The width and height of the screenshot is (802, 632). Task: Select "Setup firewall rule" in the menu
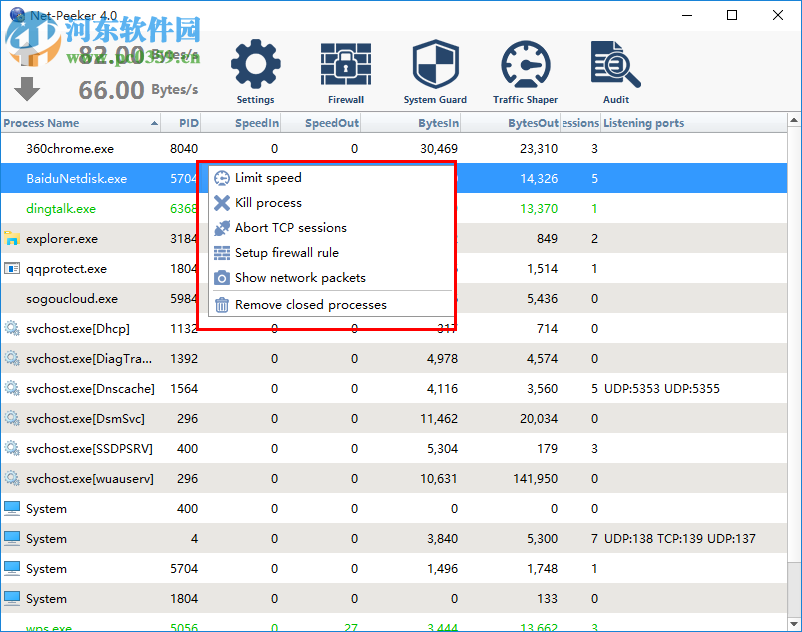(x=289, y=253)
